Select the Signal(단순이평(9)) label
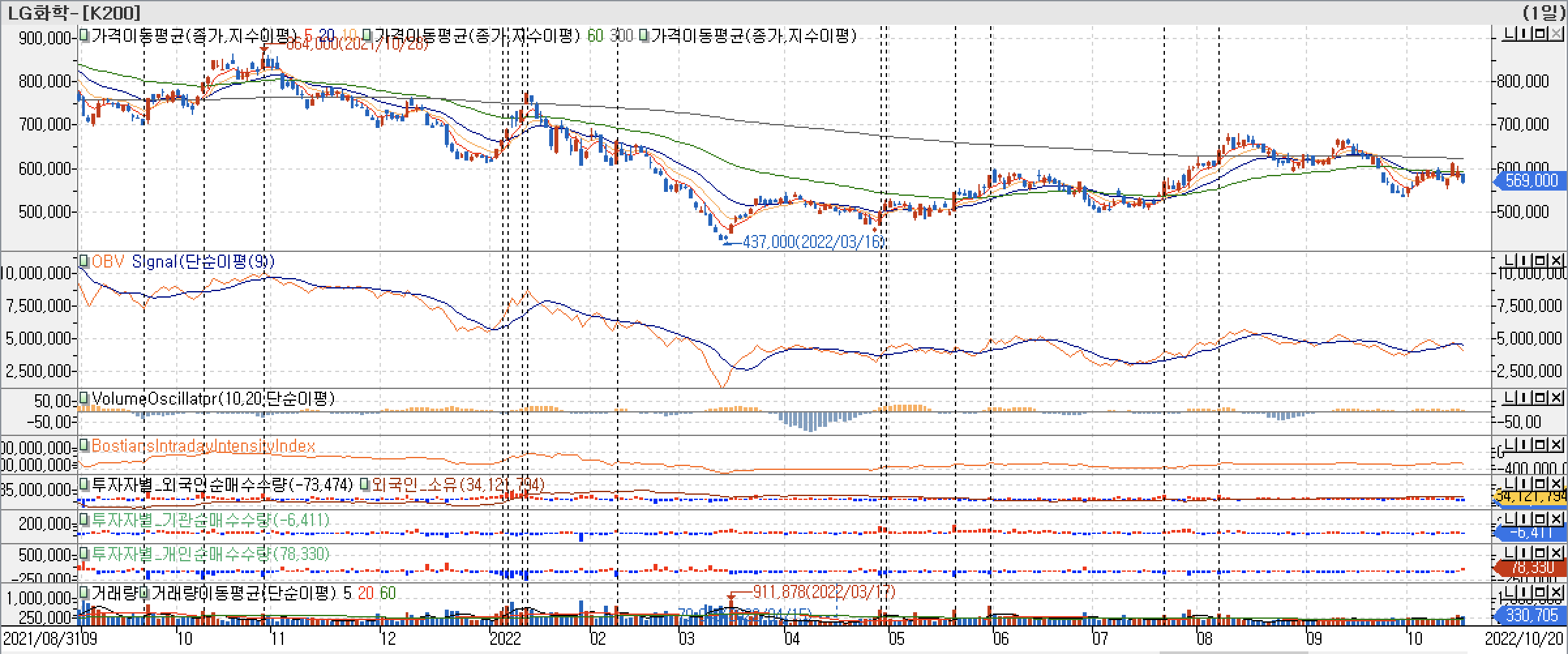This screenshot has height=654, width=1568. click(x=203, y=261)
